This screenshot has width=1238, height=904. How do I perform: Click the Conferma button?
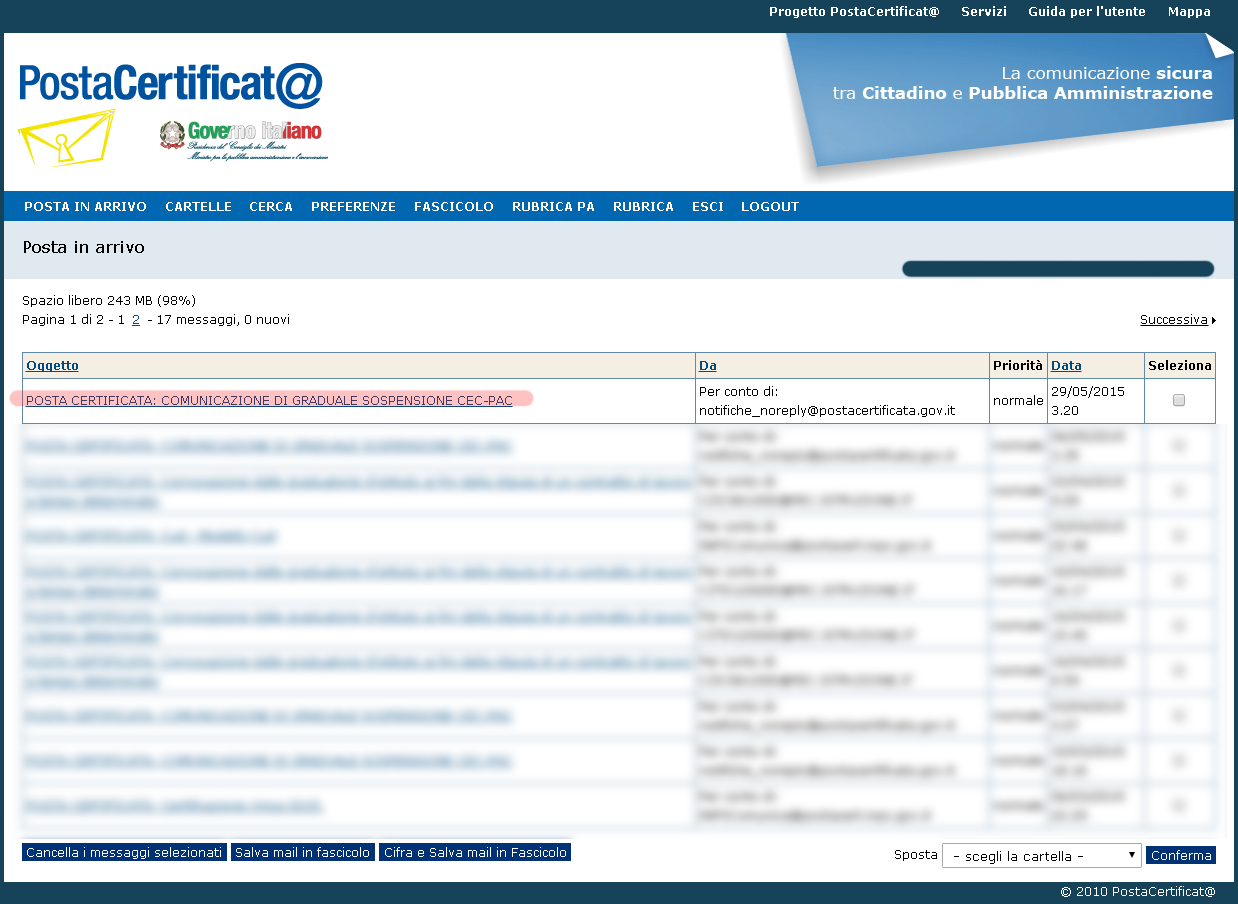pyautogui.click(x=1181, y=856)
